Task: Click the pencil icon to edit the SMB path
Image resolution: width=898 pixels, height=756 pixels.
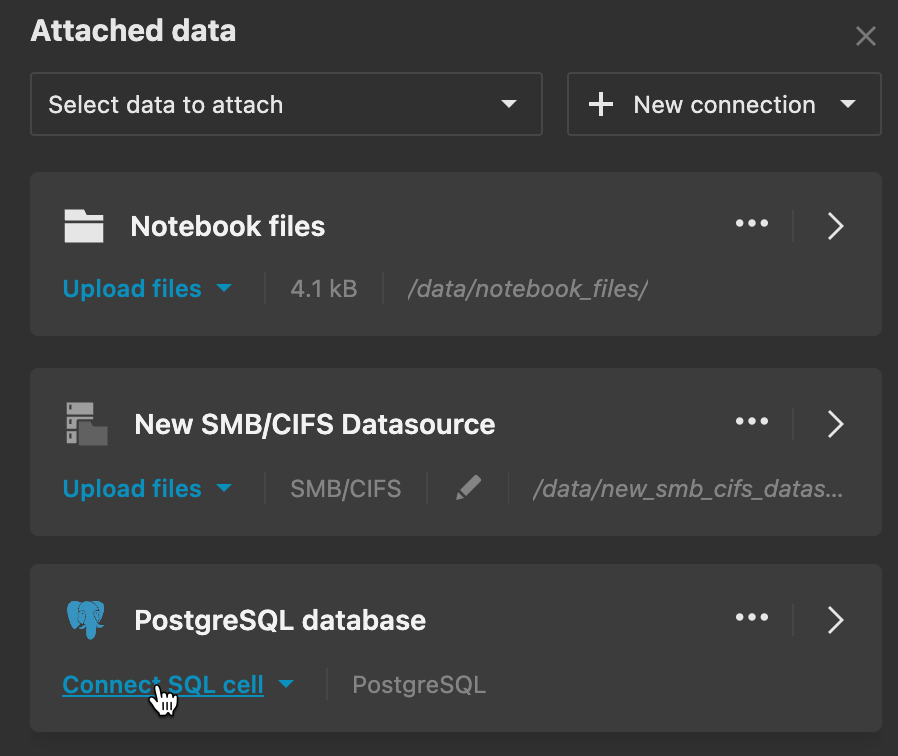Action: tap(468, 488)
